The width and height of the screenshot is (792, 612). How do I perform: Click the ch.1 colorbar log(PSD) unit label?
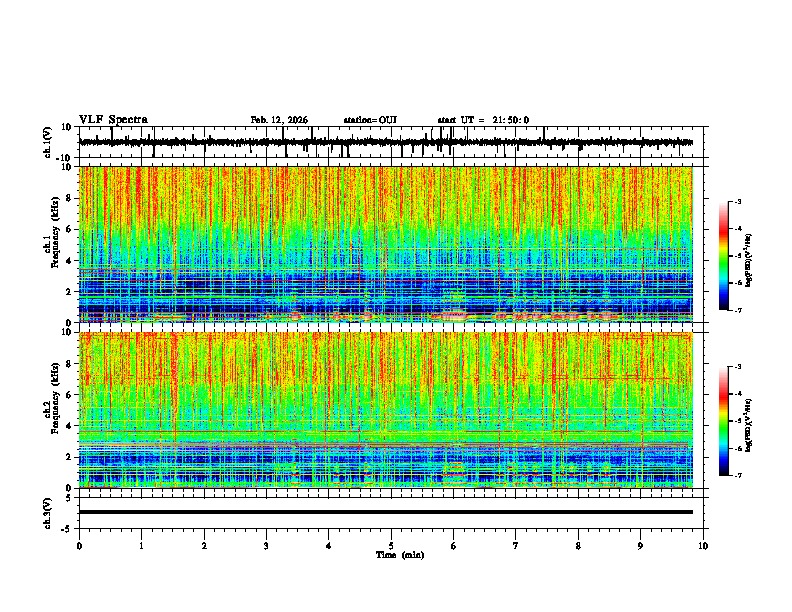pyautogui.click(x=749, y=261)
